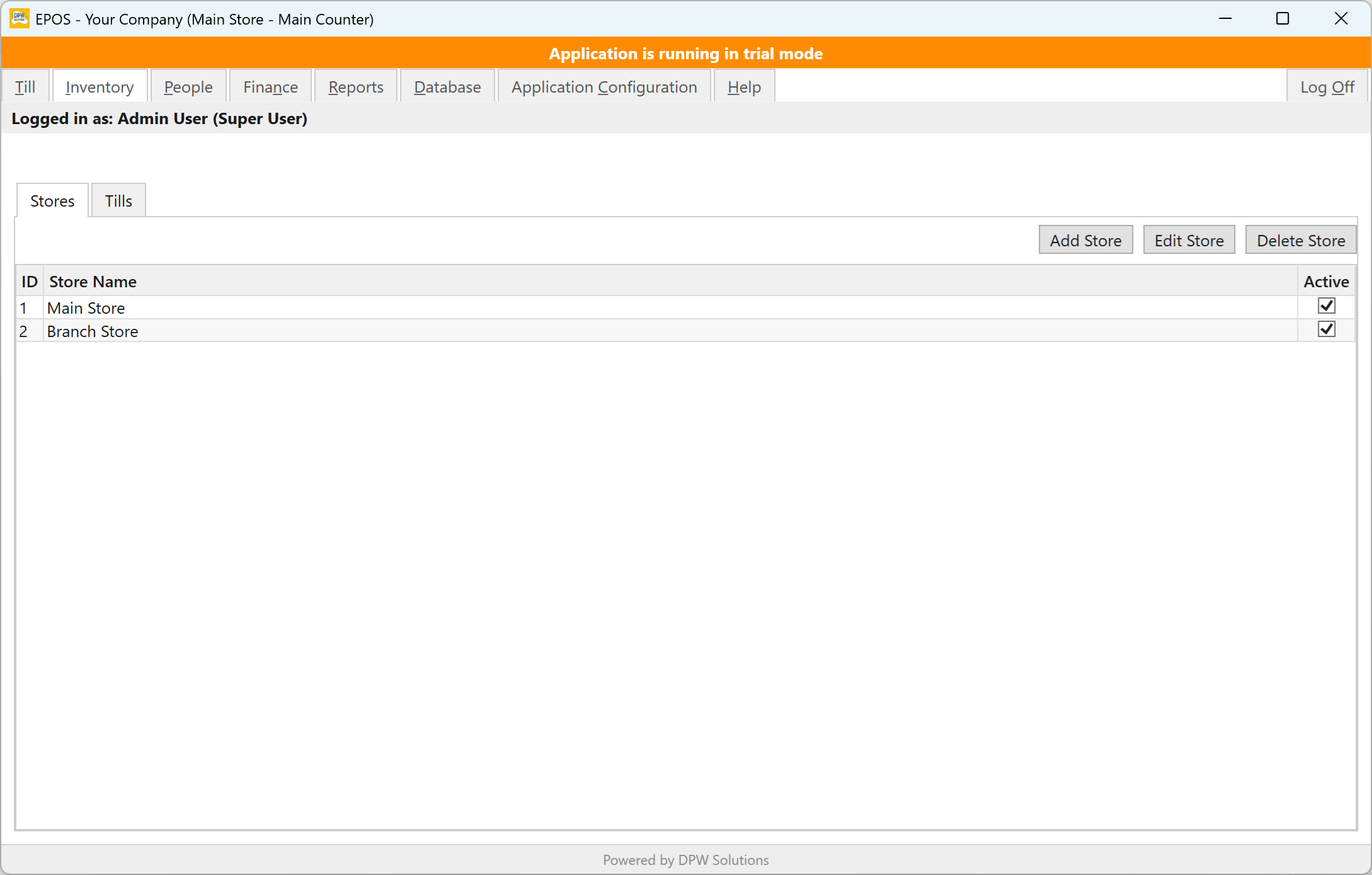
Task: Click the Add Store button
Action: tap(1085, 240)
